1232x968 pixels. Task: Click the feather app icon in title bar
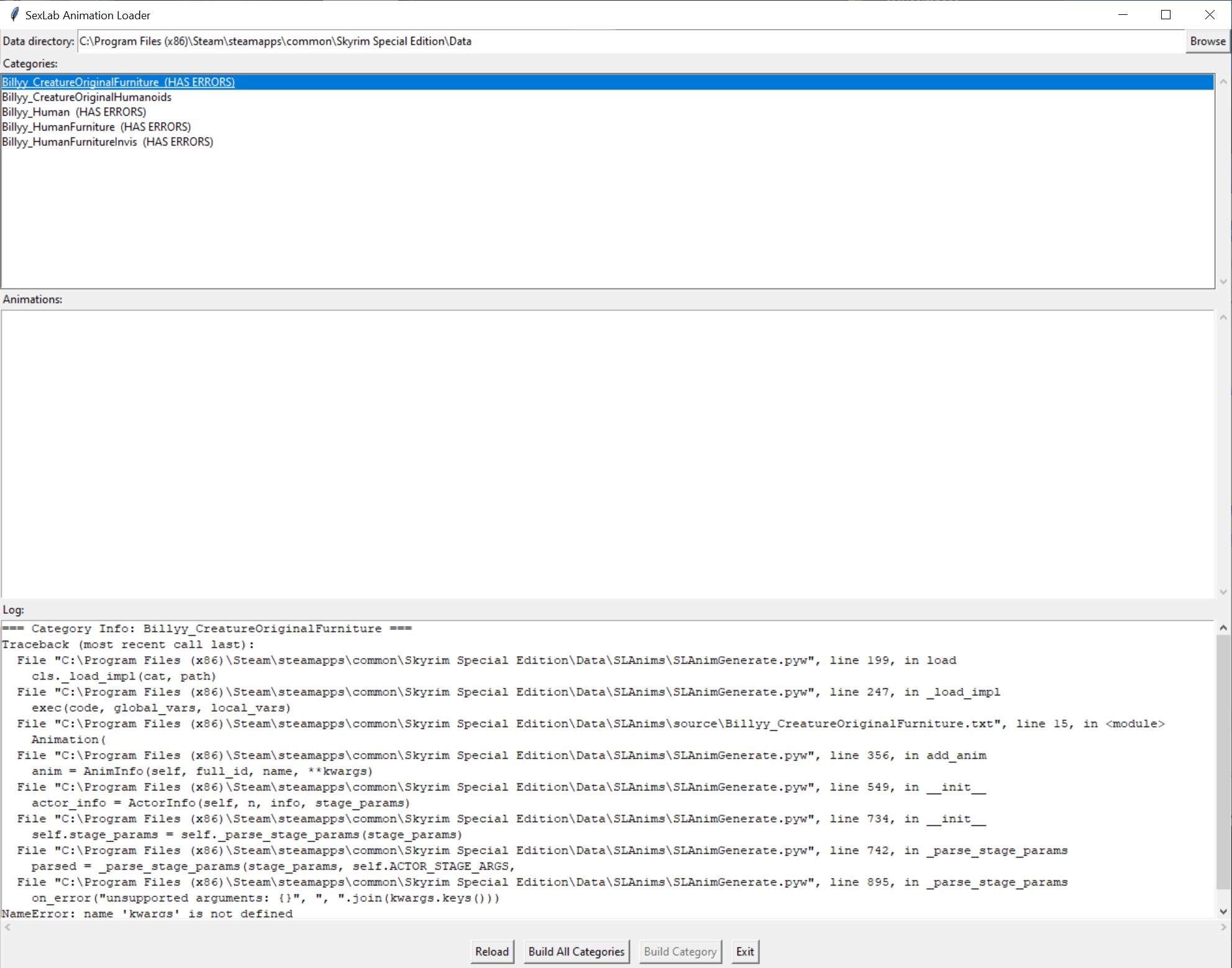click(x=14, y=14)
